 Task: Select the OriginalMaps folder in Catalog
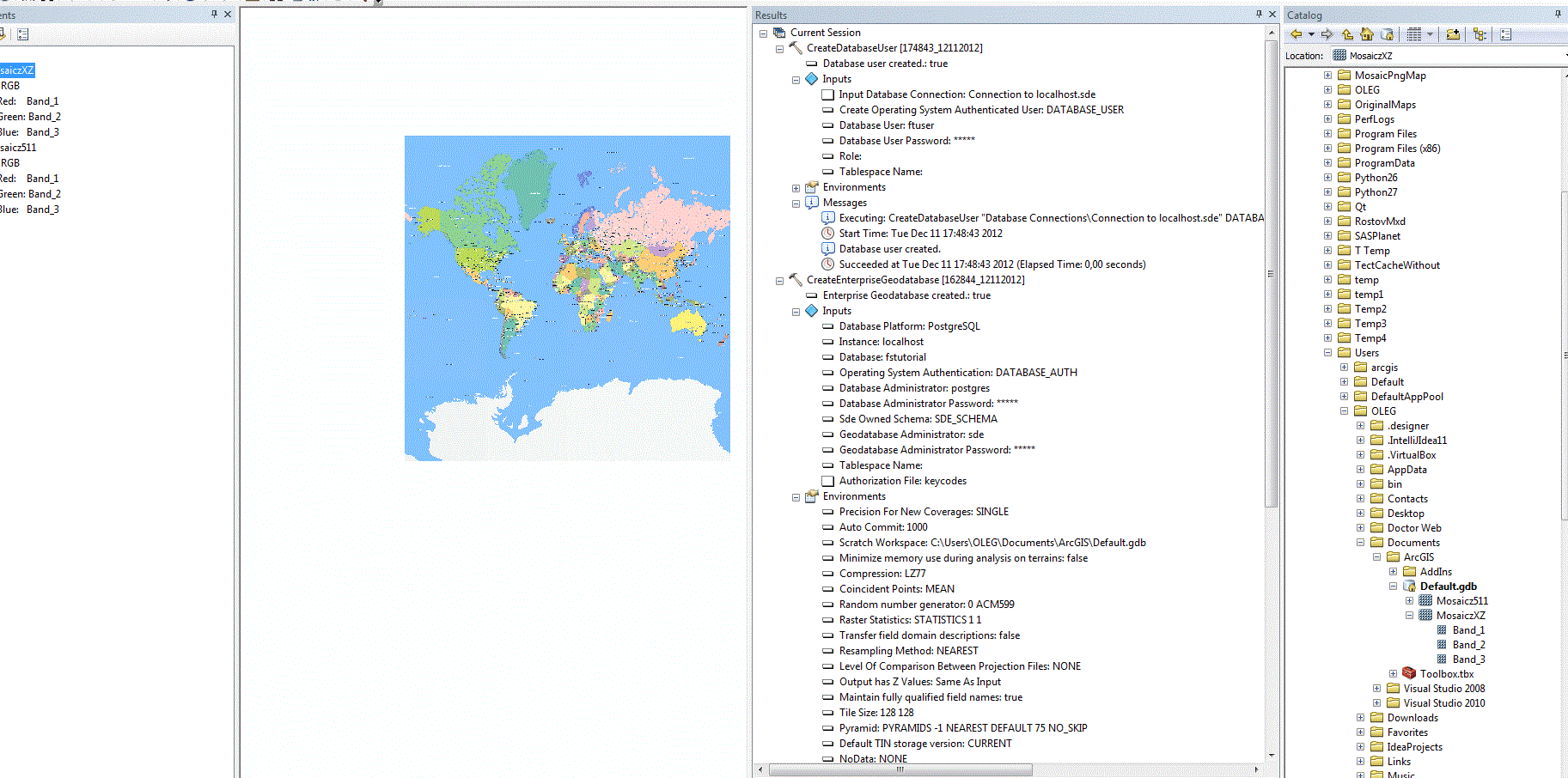1385,105
